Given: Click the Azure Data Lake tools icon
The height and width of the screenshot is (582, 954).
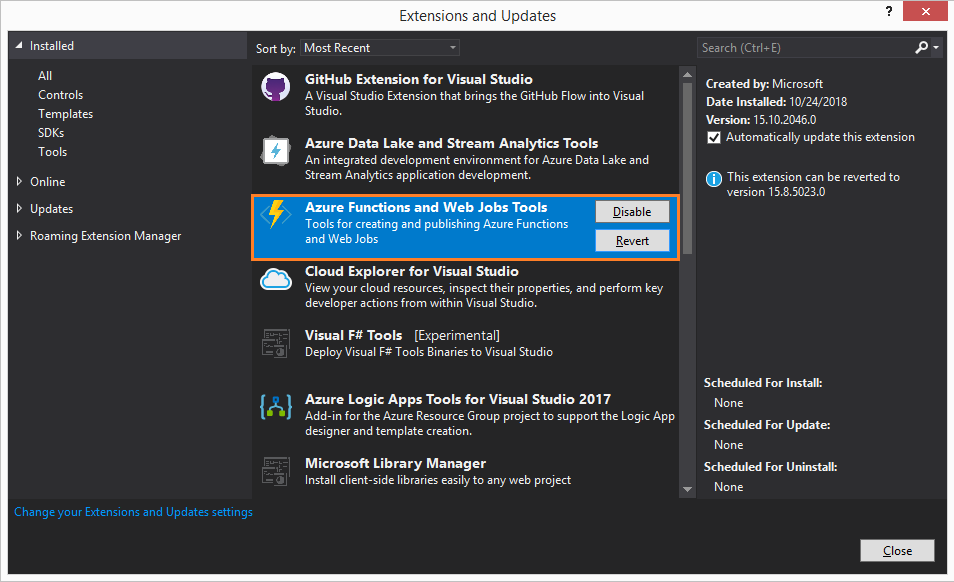Looking at the screenshot, I should point(276,150).
